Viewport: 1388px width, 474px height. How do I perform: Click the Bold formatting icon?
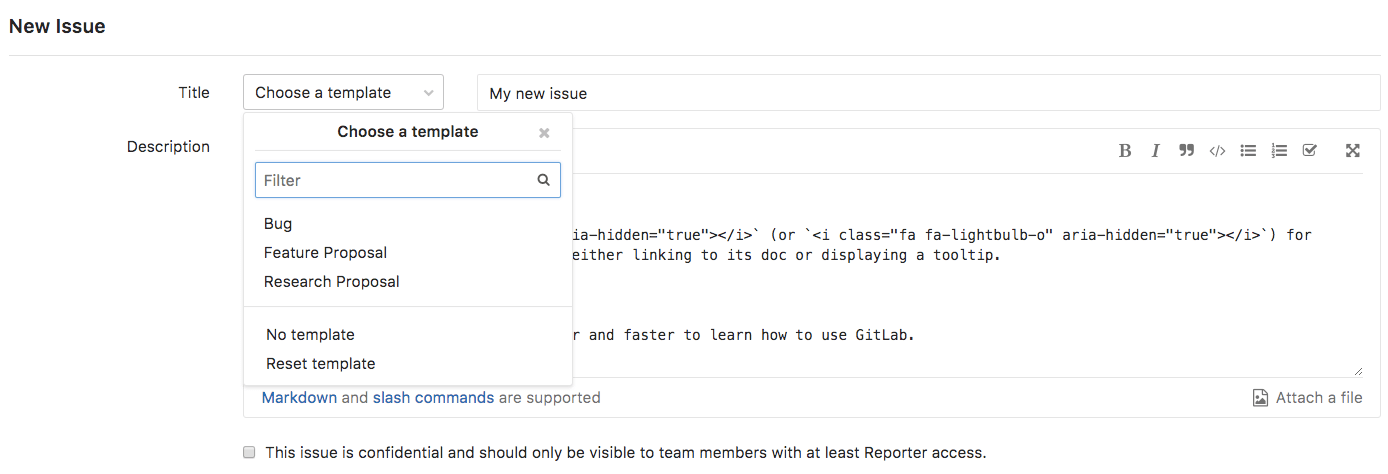1125,151
